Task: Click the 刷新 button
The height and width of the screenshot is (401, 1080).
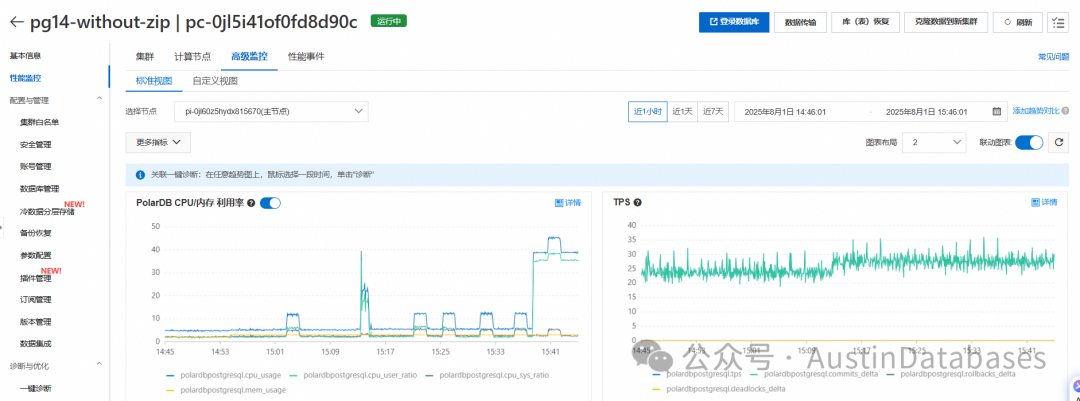Action: coord(1018,22)
